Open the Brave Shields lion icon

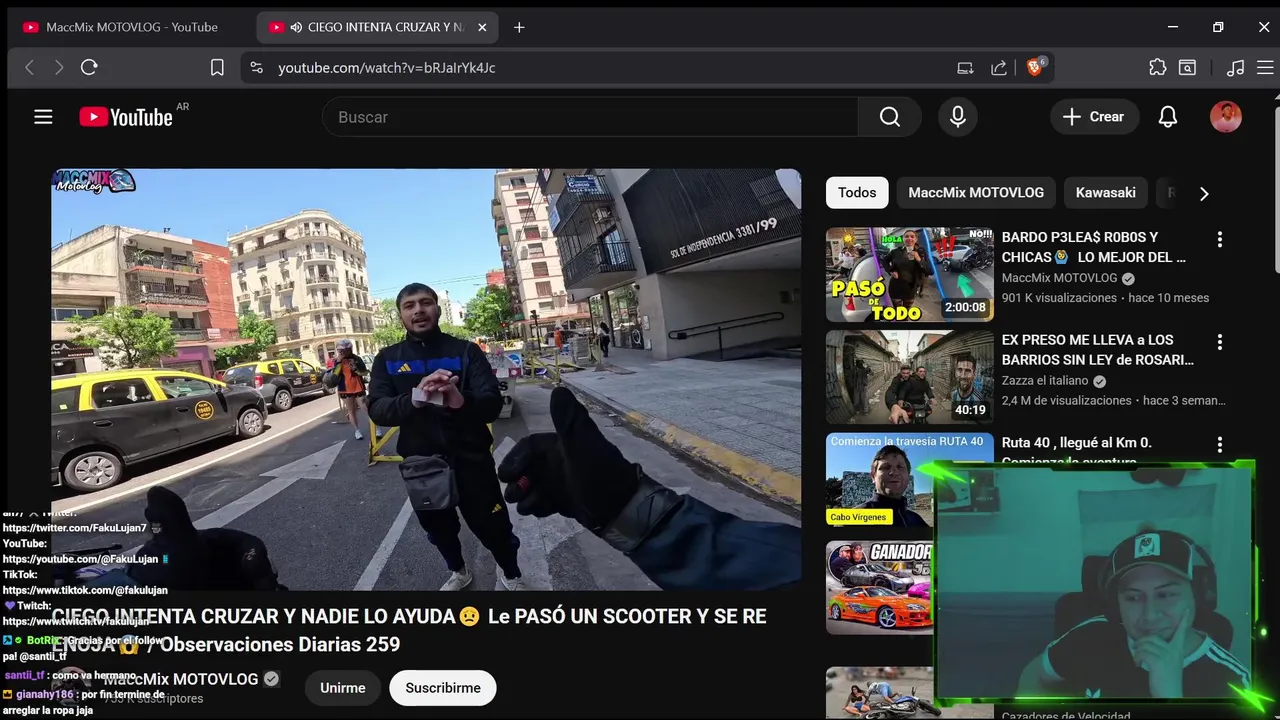point(1035,67)
